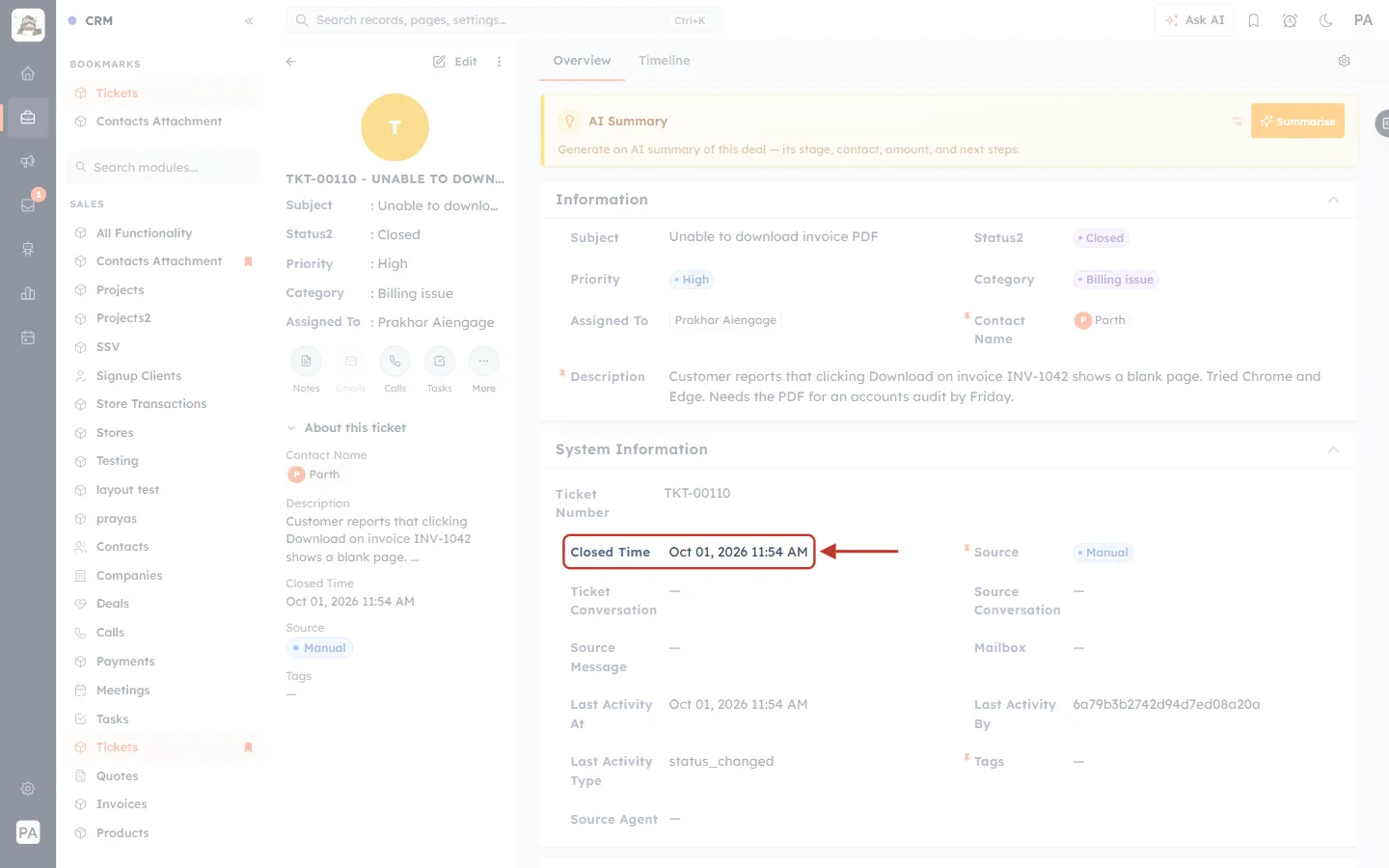
Task: Select the Overview tab
Action: click(582, 60)
